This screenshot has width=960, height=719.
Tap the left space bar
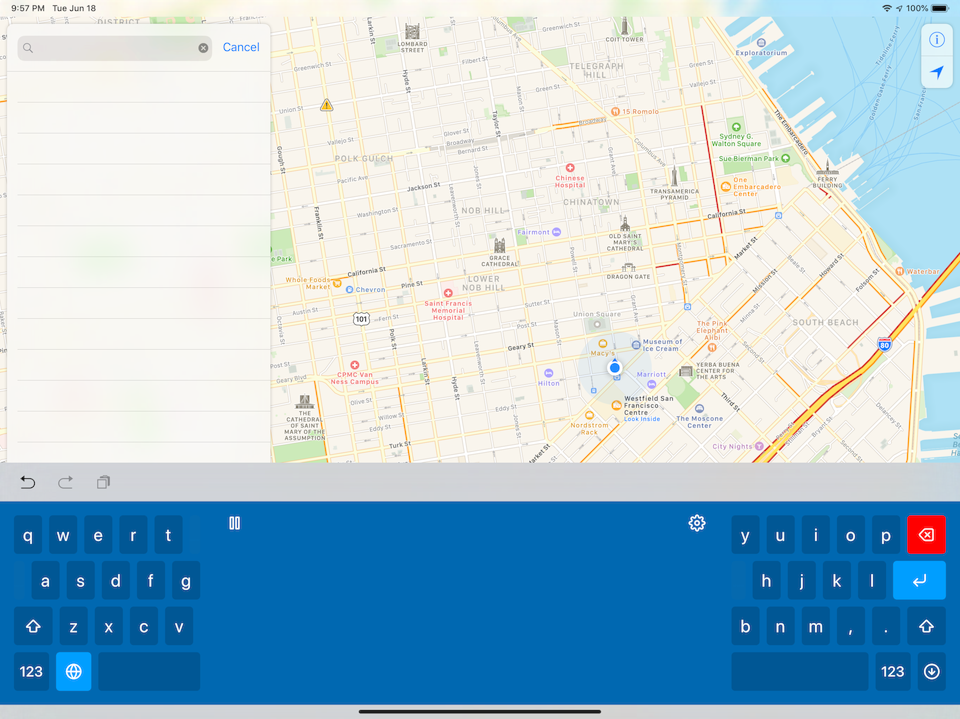[x=149, y=671]
